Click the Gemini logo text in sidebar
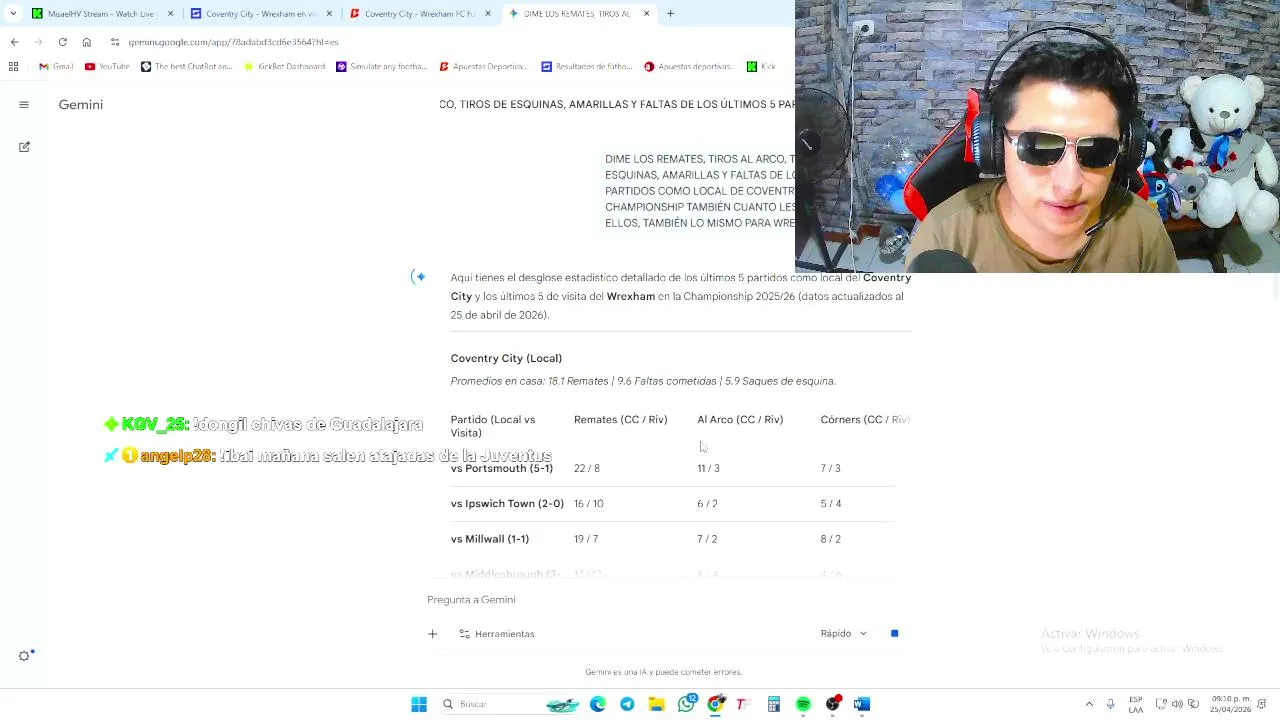Screen dimensions: 1280x720 pyautogui.click(x=81, y=104)
